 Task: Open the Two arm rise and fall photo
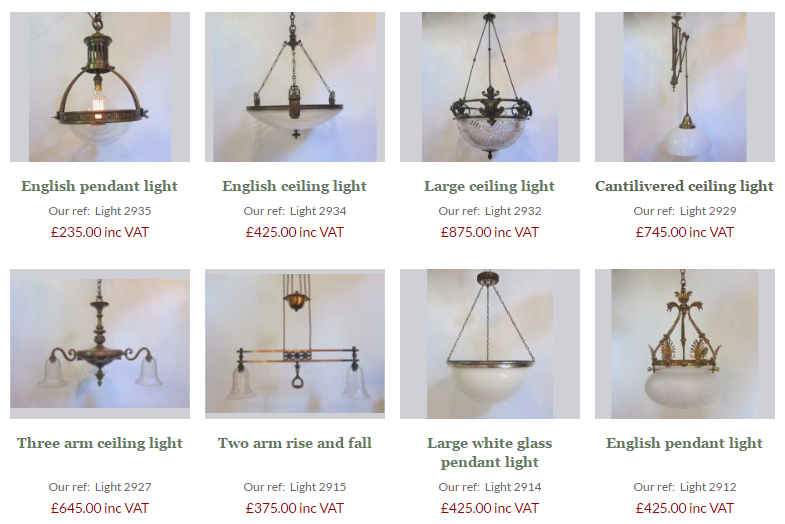295,344
